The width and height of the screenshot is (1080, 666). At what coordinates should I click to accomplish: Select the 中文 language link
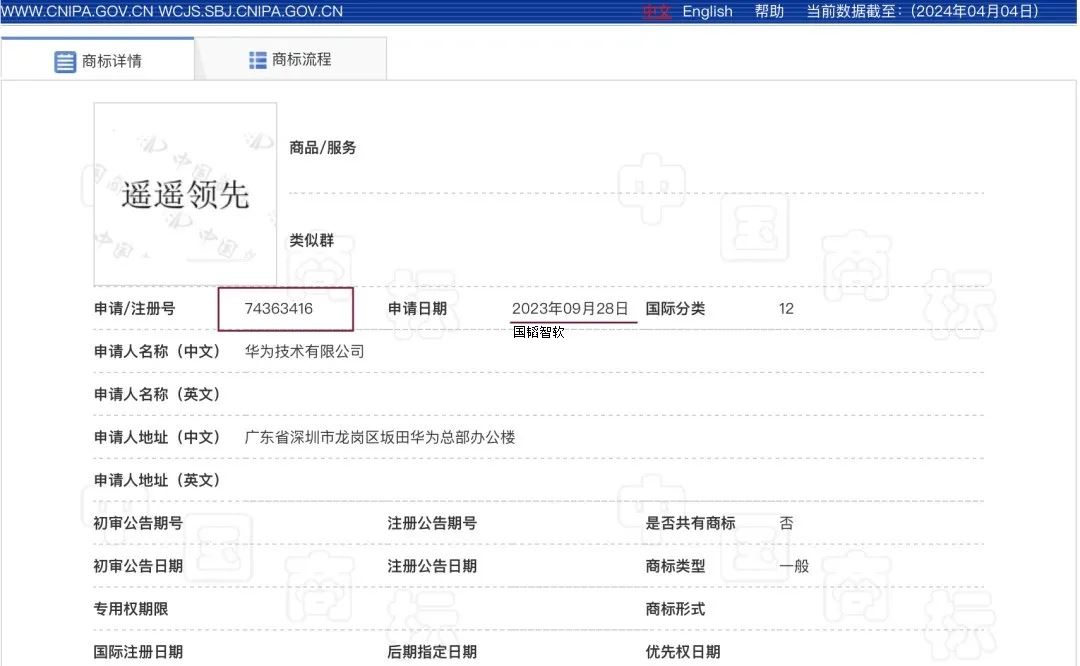click(x=656, y=12)
